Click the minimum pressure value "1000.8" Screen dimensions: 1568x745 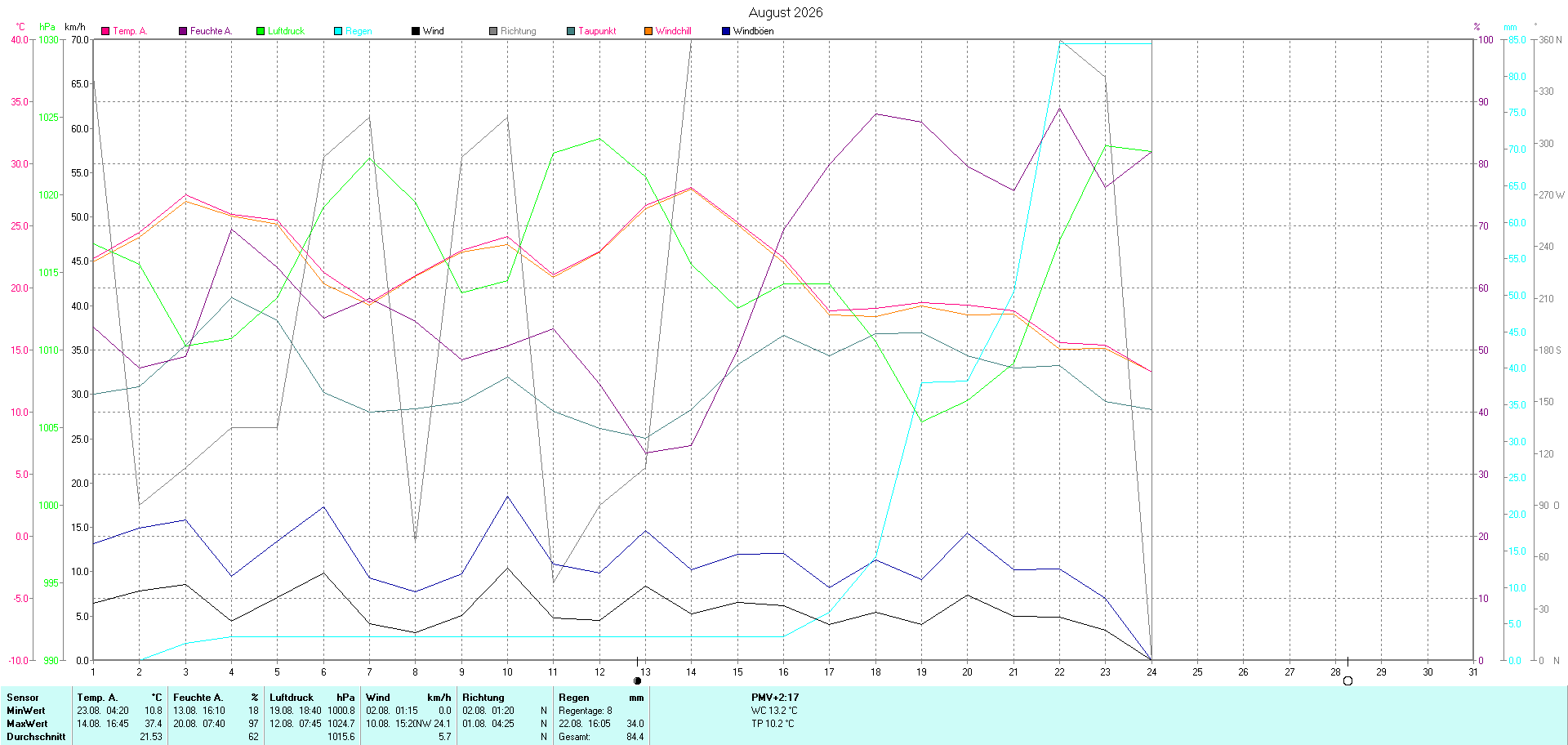pos(341,711)
